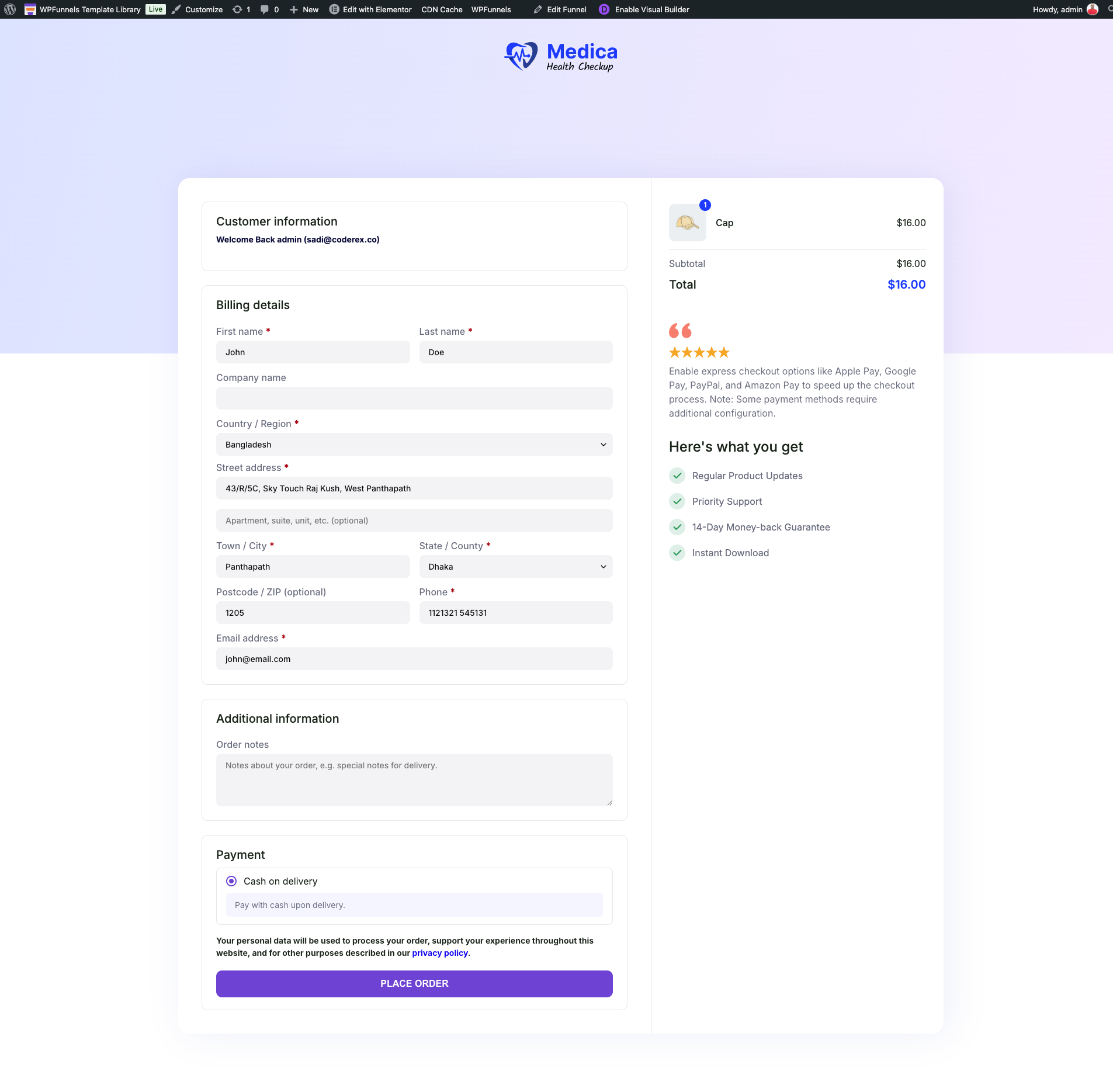The width and height of the screenshot is (1113, 1092).
Task: Click the Edit Funnel pencil icon
Action: (538, 9)
